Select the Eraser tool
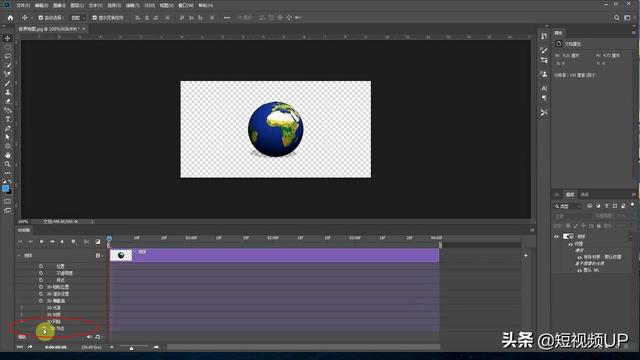The width and height of the screenshot is (640, 360). pos(7,101)
